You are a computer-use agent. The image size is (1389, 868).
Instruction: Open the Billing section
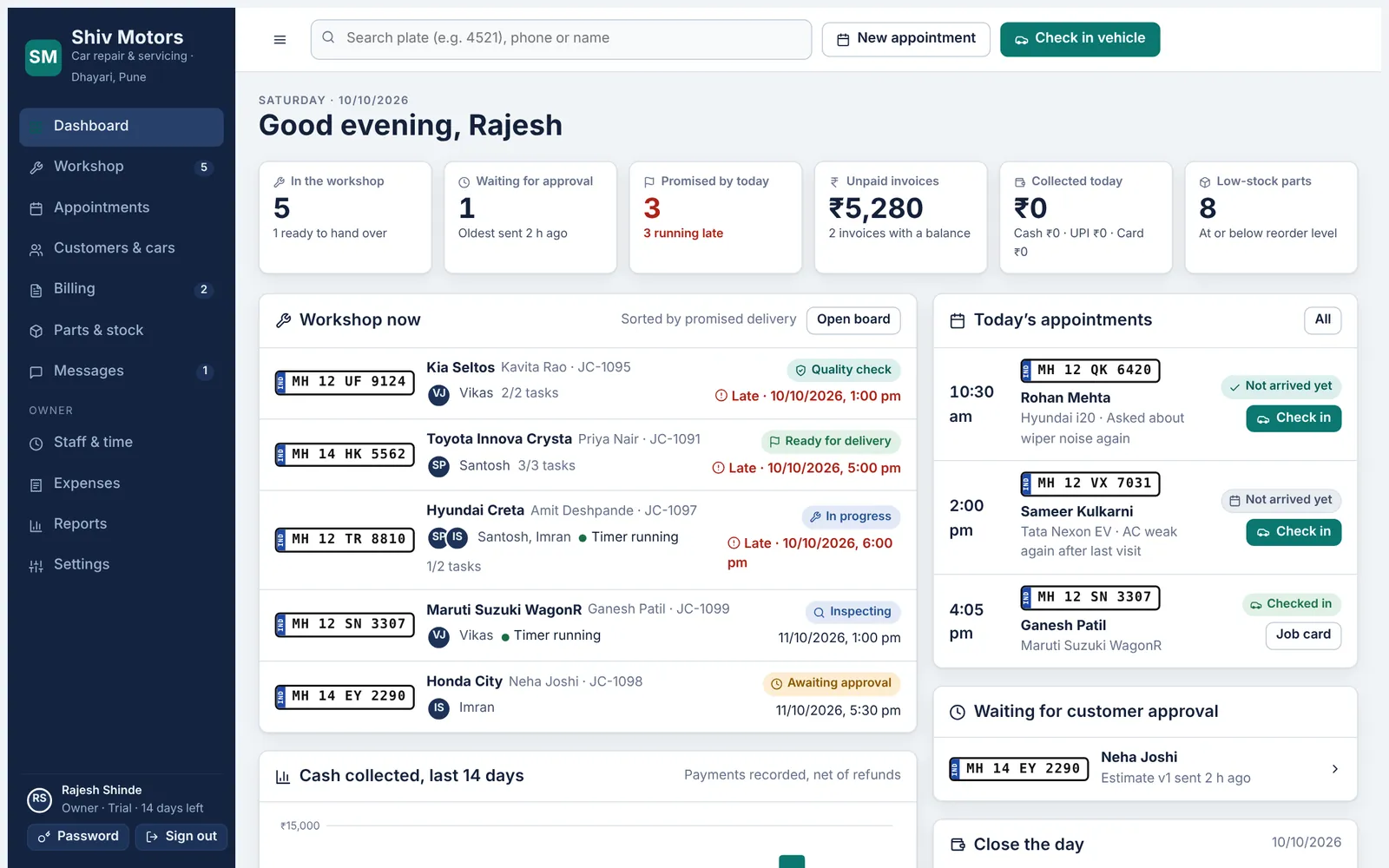[122, 289]
